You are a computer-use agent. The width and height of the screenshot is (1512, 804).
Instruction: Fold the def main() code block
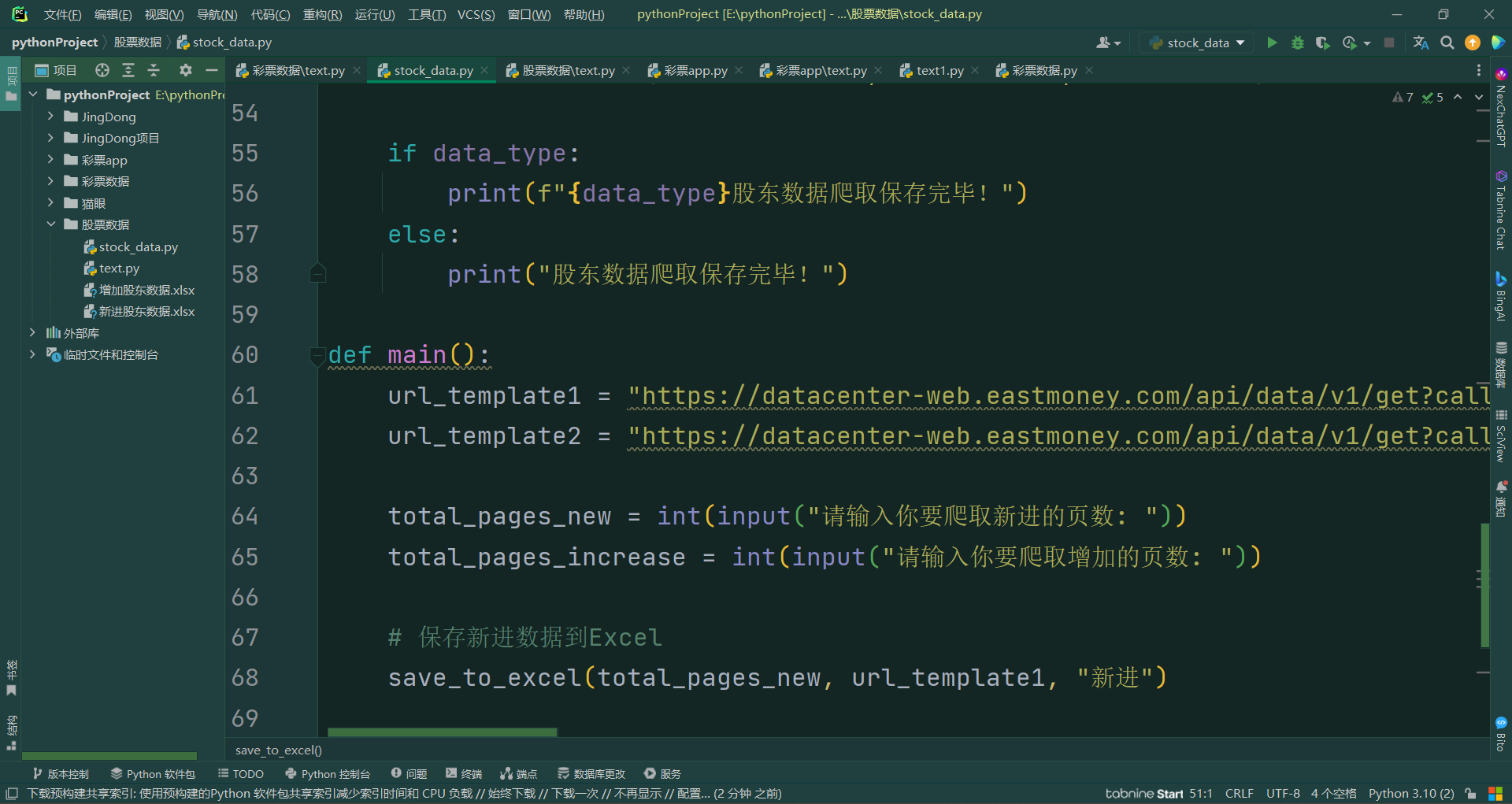coord(317,356)
